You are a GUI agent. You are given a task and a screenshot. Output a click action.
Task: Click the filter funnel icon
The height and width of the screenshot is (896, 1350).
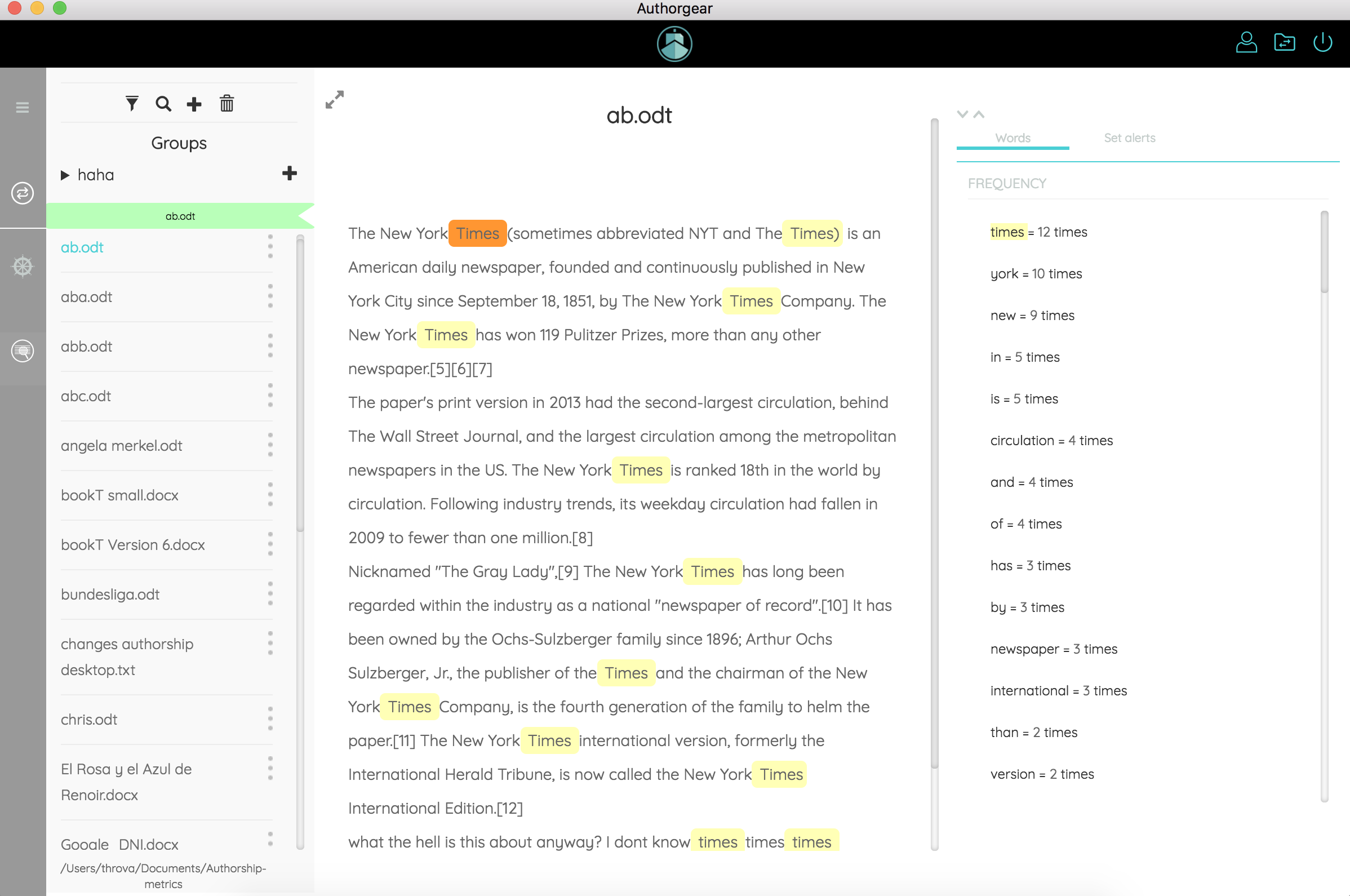132,104
